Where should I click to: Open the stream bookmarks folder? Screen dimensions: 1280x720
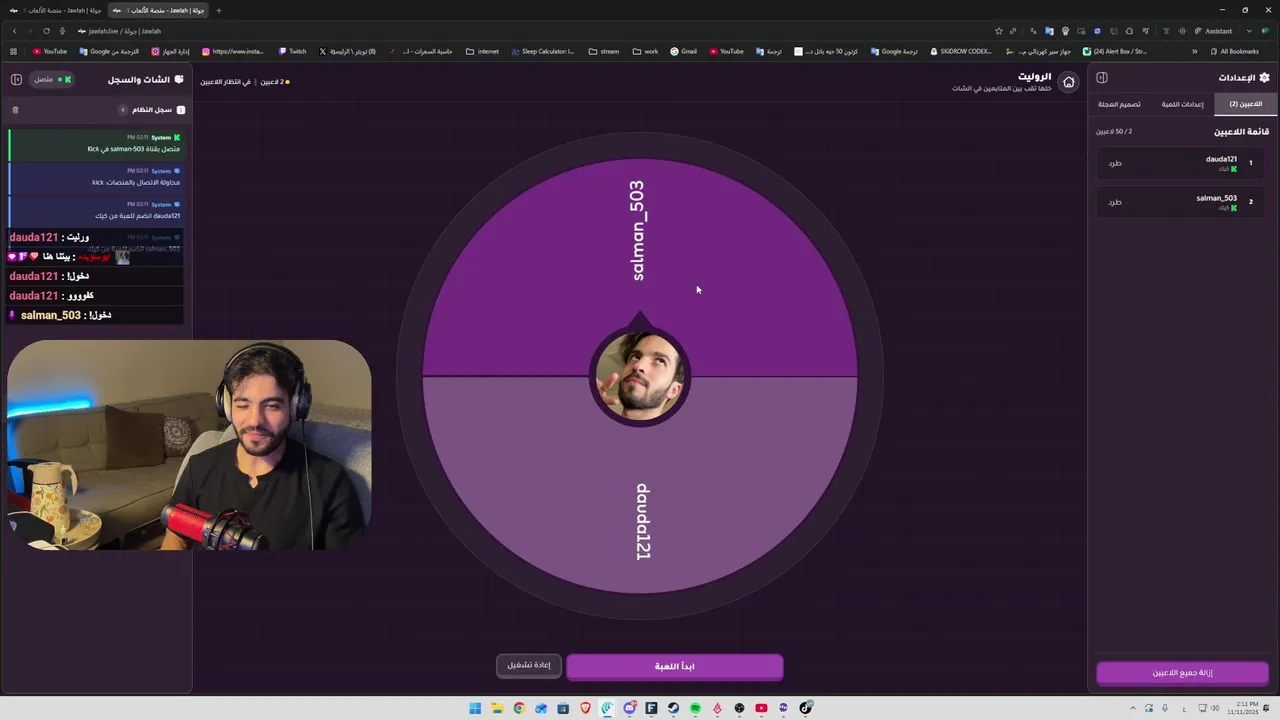(604, 51)
